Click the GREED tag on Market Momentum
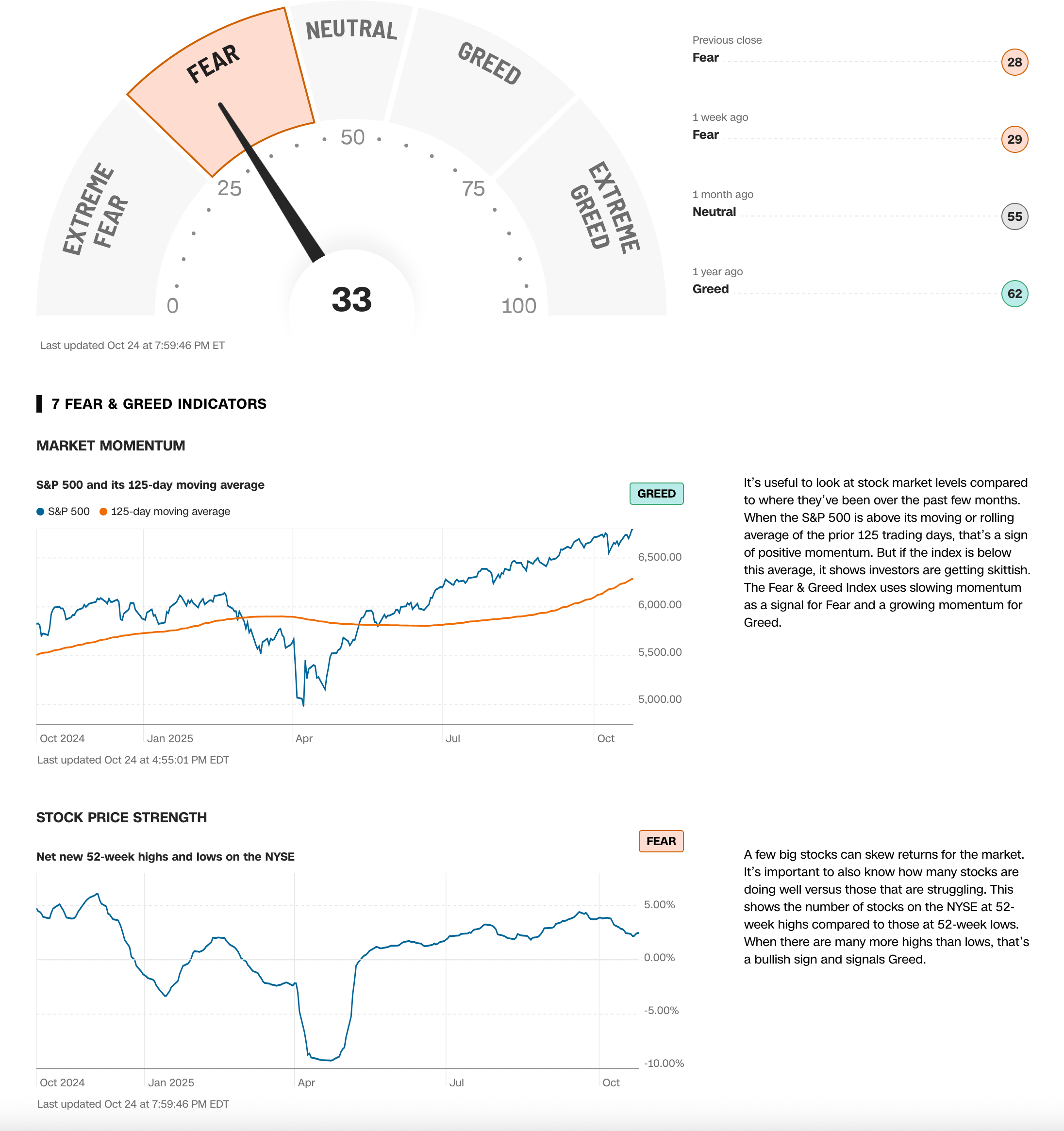The image size is (1064, 1131). pyautogui.click(x=656, y=493)
